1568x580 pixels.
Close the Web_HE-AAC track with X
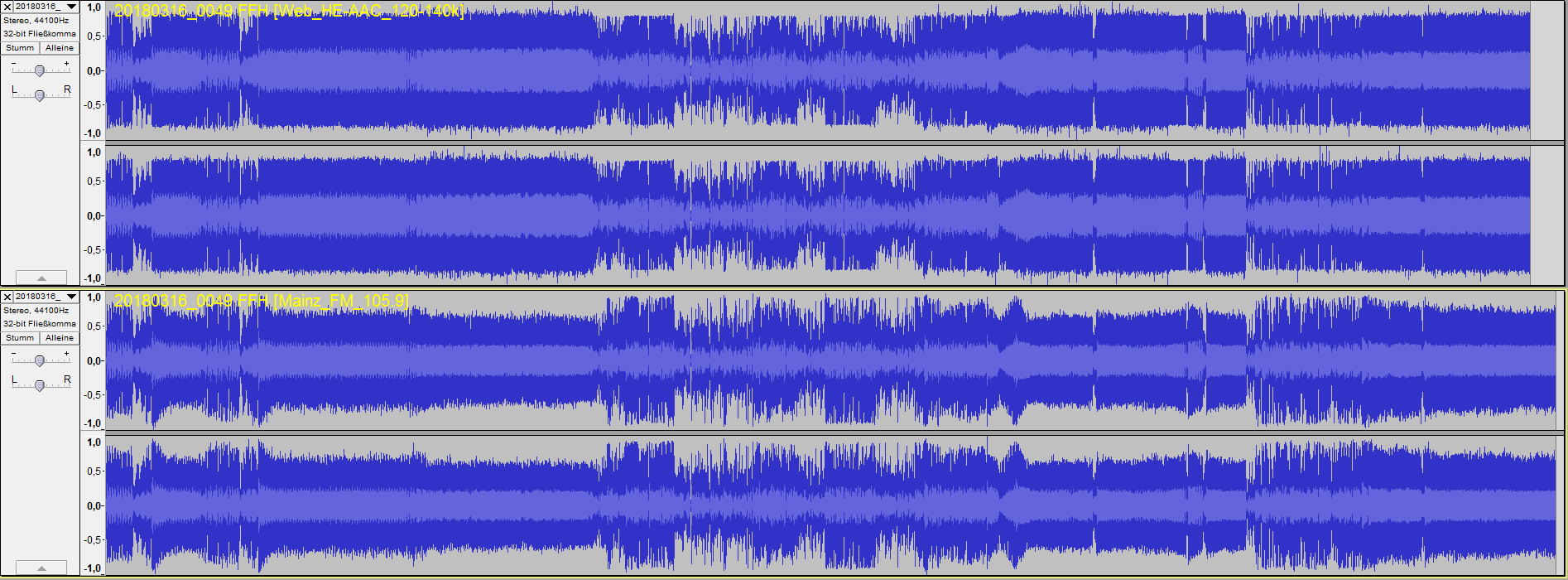(7, 7)
